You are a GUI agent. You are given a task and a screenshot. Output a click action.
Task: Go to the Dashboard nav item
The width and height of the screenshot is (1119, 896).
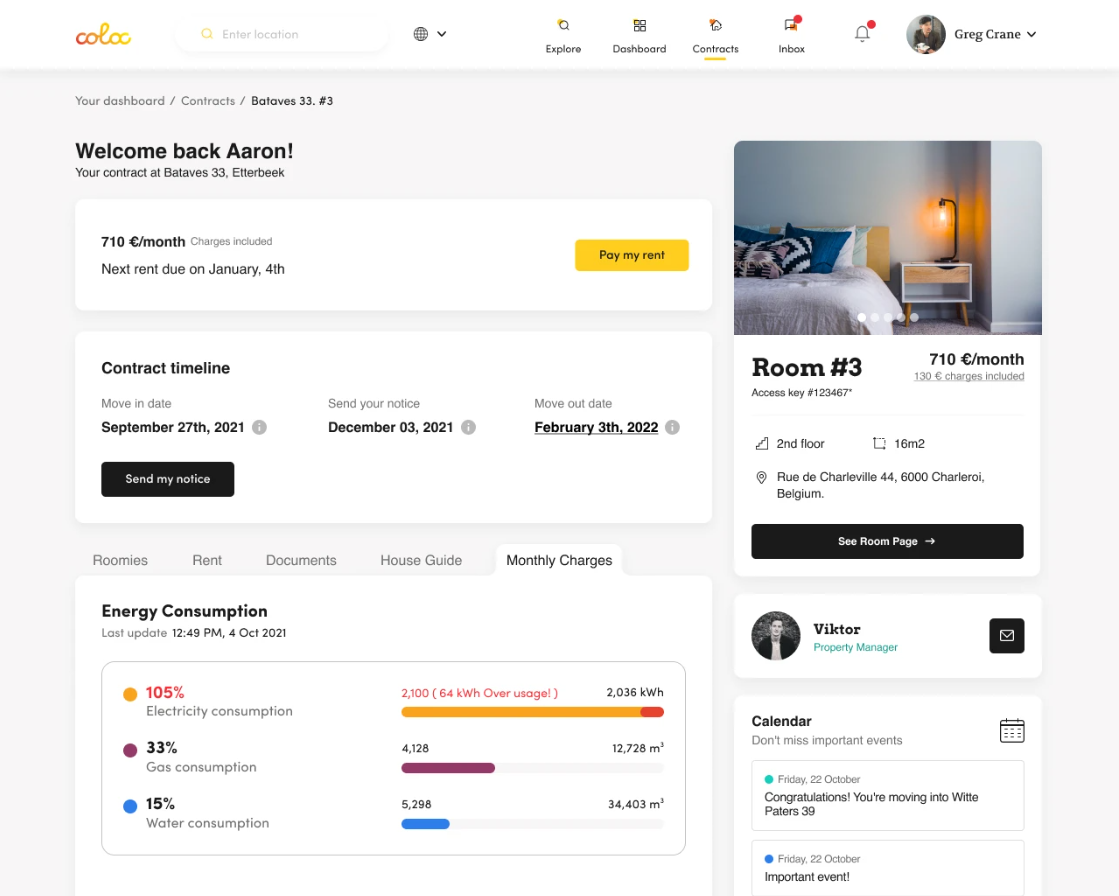coord(639,36)
